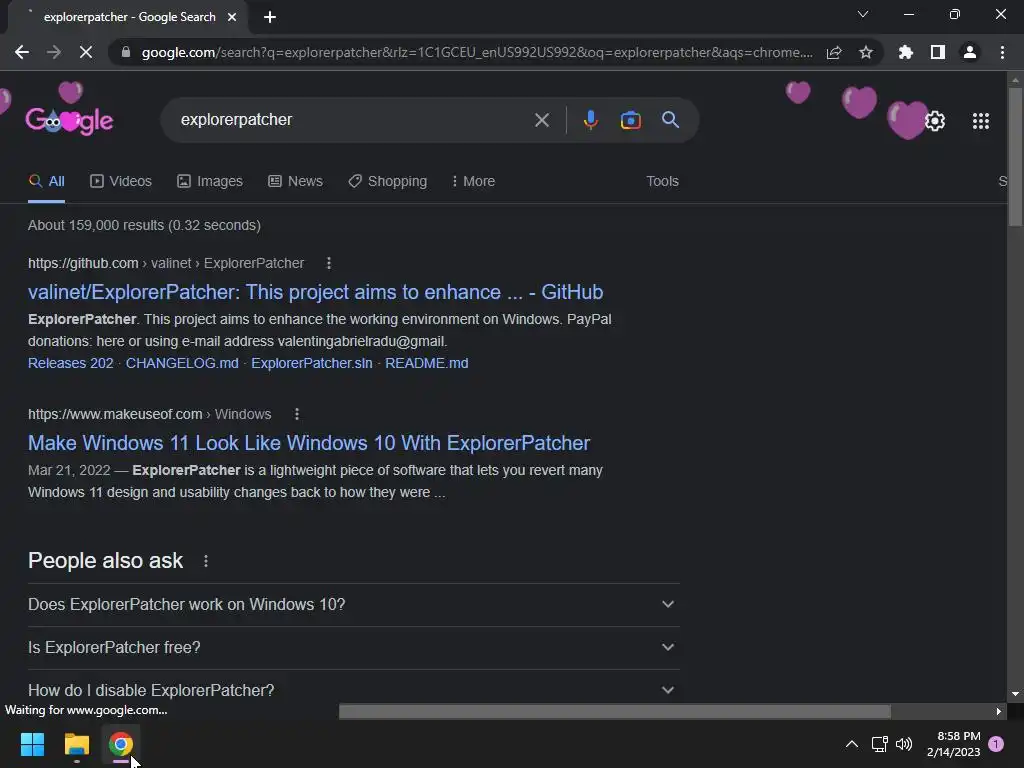
Task: Stop loading the page
Action: pos(86,52)
